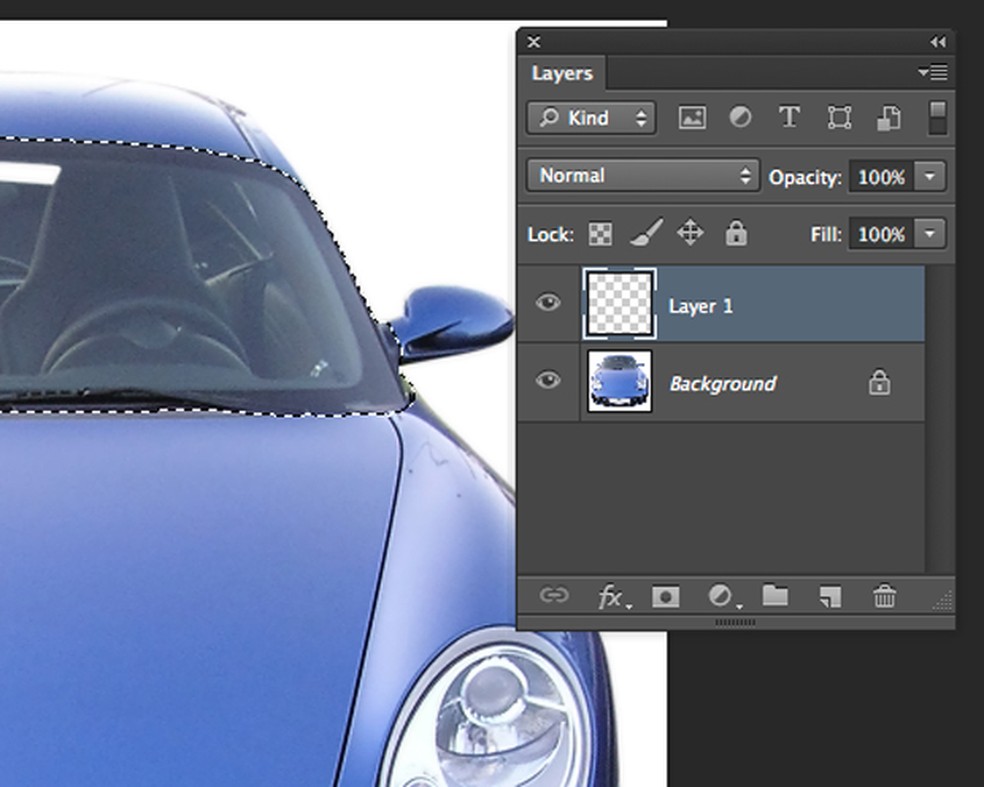Create a new layer group folder
This screenshot has height=787, width=984.
[775, 596]
